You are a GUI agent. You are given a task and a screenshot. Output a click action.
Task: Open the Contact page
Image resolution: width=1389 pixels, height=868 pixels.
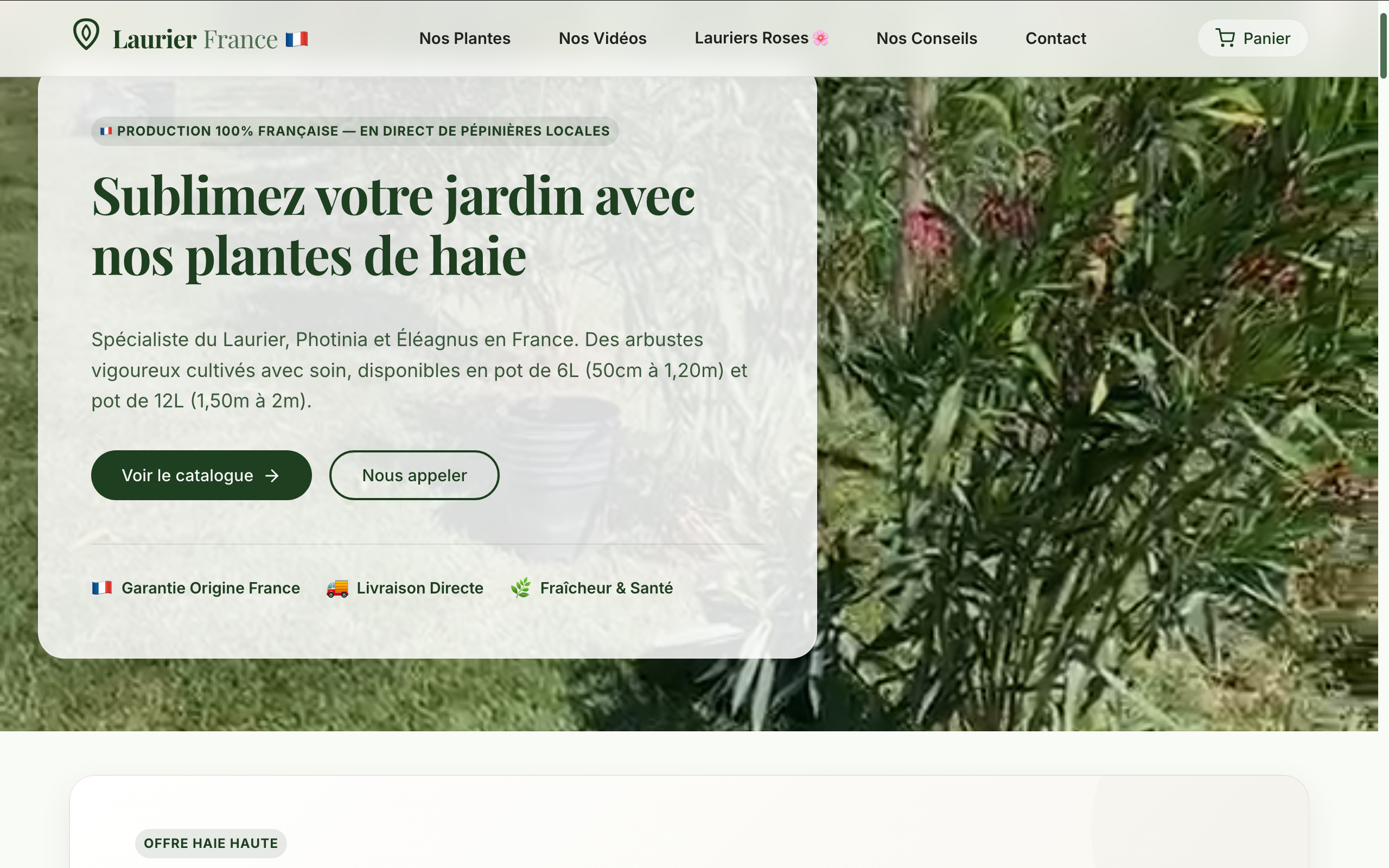pos(1056,39)
